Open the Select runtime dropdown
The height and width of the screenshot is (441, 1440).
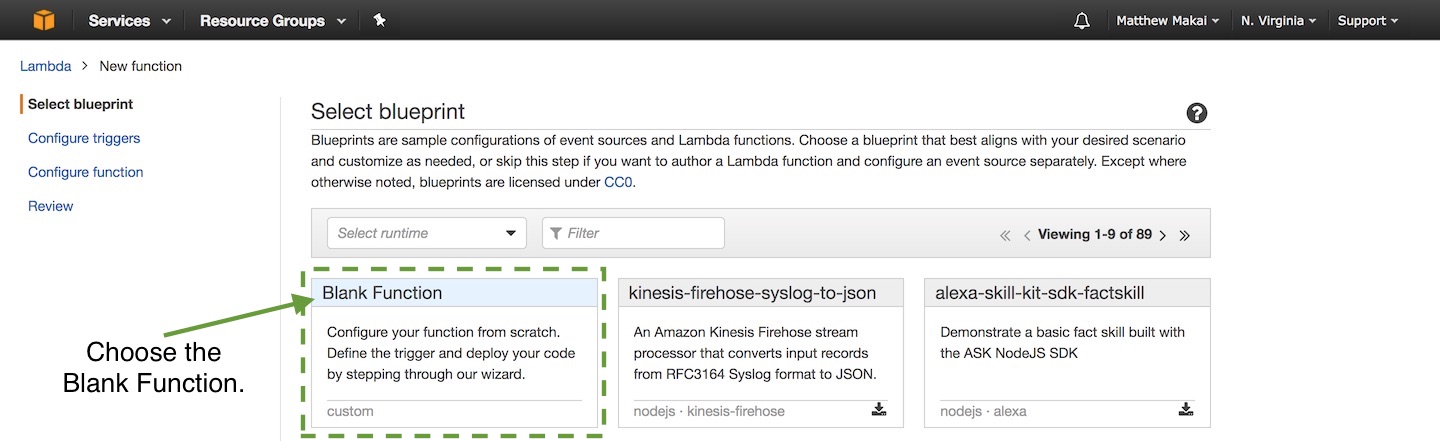coord(427,233)
